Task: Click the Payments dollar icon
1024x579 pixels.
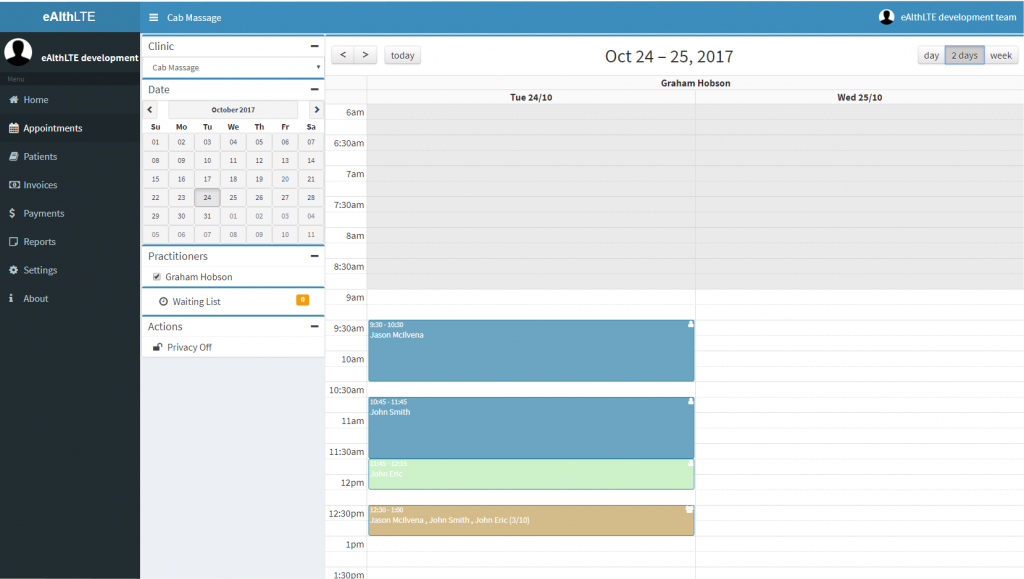Action: tap(12, 213)
